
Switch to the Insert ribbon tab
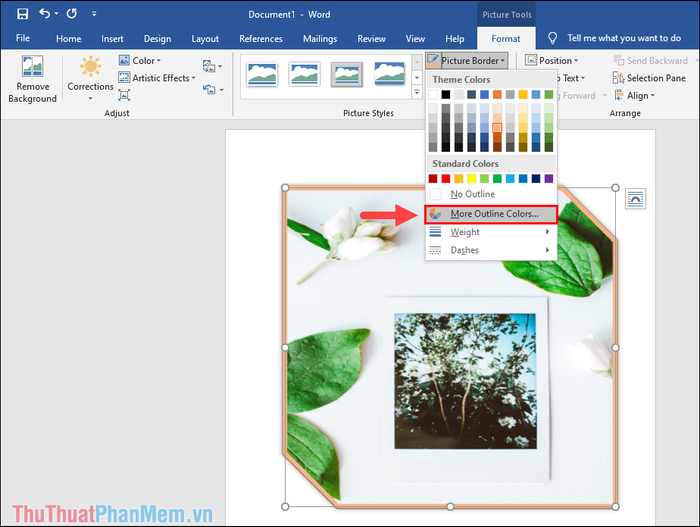[x=112, y=39]
